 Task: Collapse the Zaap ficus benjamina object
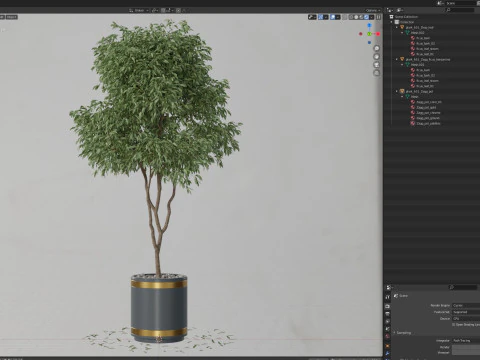coord(397,59)
